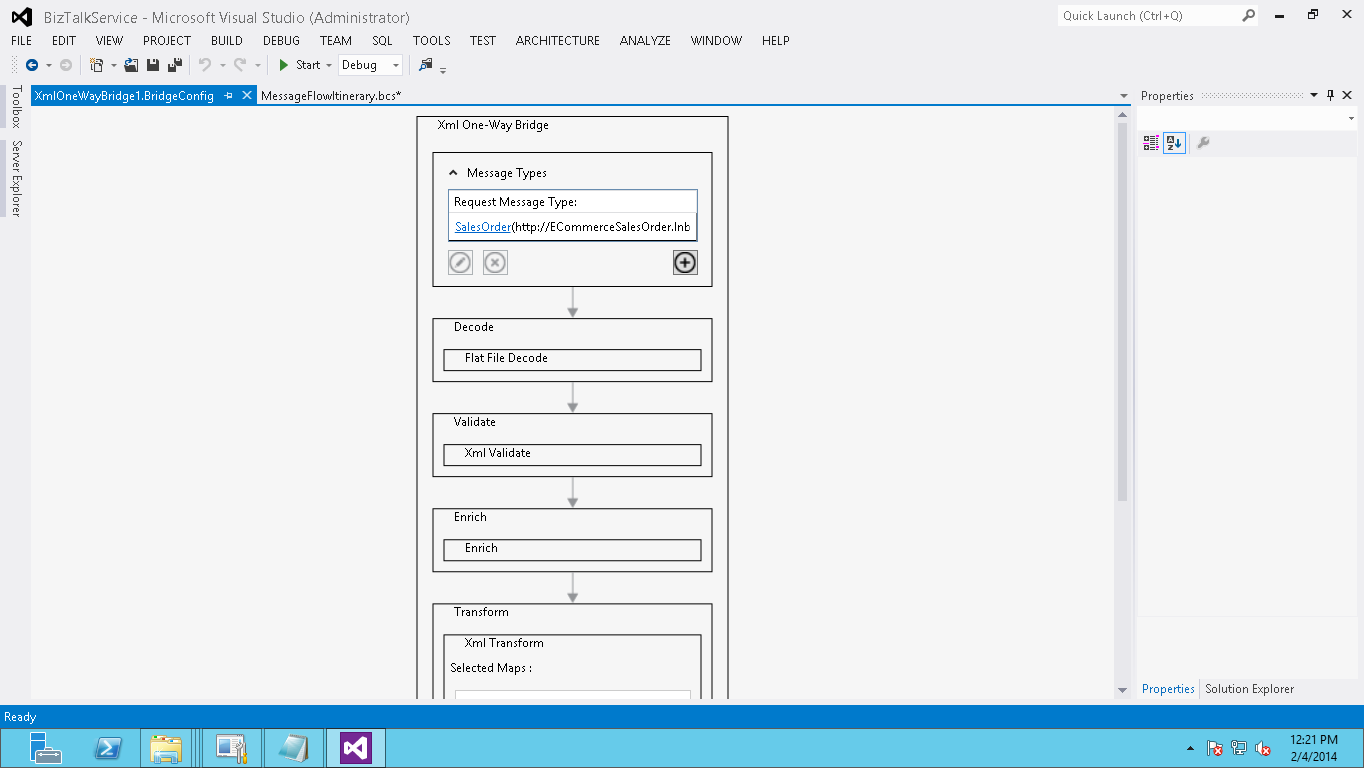Open Server Manager from the taskbar
Viewport: 1364px width, 768px height.
point(45,748)
